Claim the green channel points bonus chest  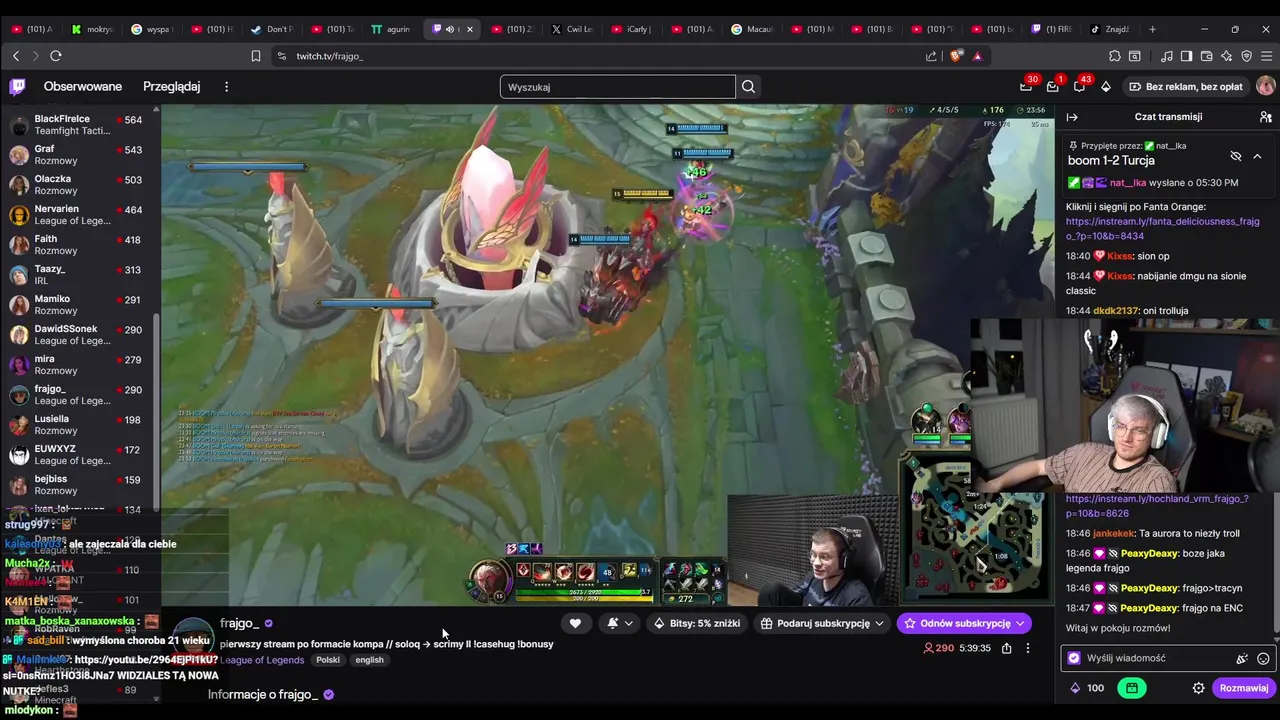(1131, 688)
